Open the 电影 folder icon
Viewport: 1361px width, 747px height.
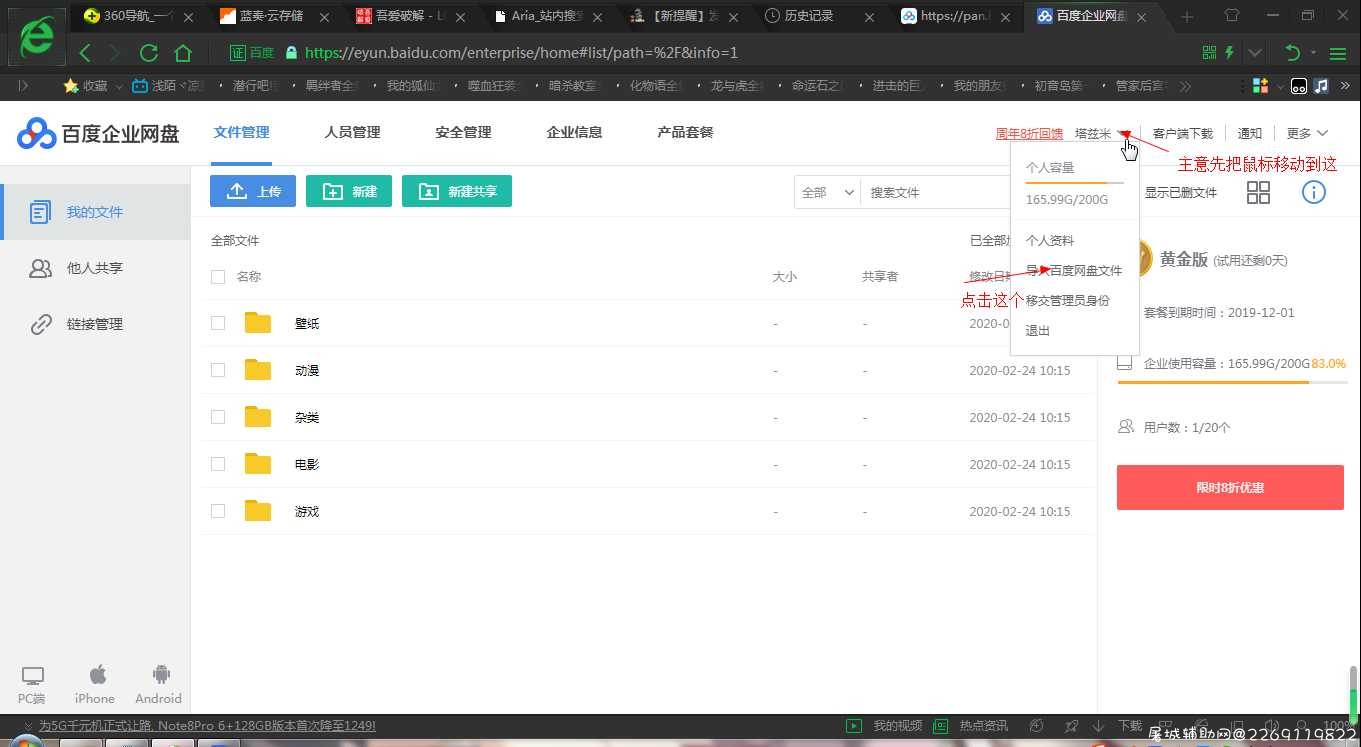258,464
